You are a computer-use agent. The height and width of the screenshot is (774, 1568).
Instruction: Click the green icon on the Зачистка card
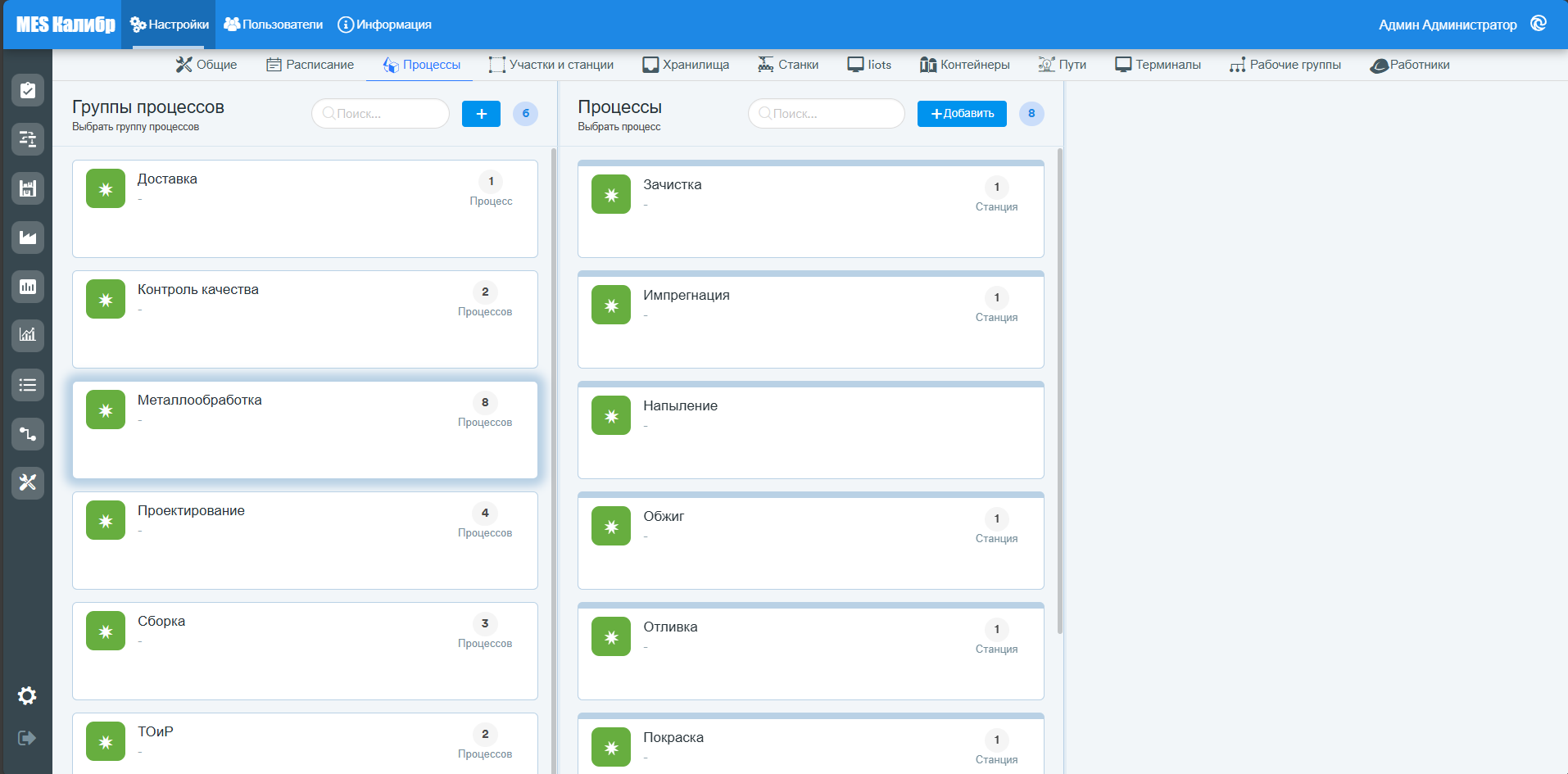611,194
